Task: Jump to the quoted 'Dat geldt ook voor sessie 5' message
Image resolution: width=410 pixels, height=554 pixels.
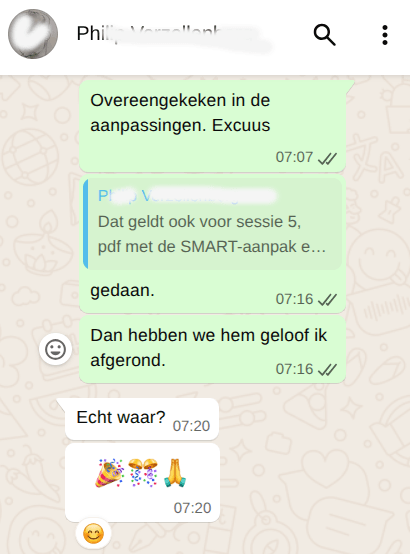Action: [212, 224]
